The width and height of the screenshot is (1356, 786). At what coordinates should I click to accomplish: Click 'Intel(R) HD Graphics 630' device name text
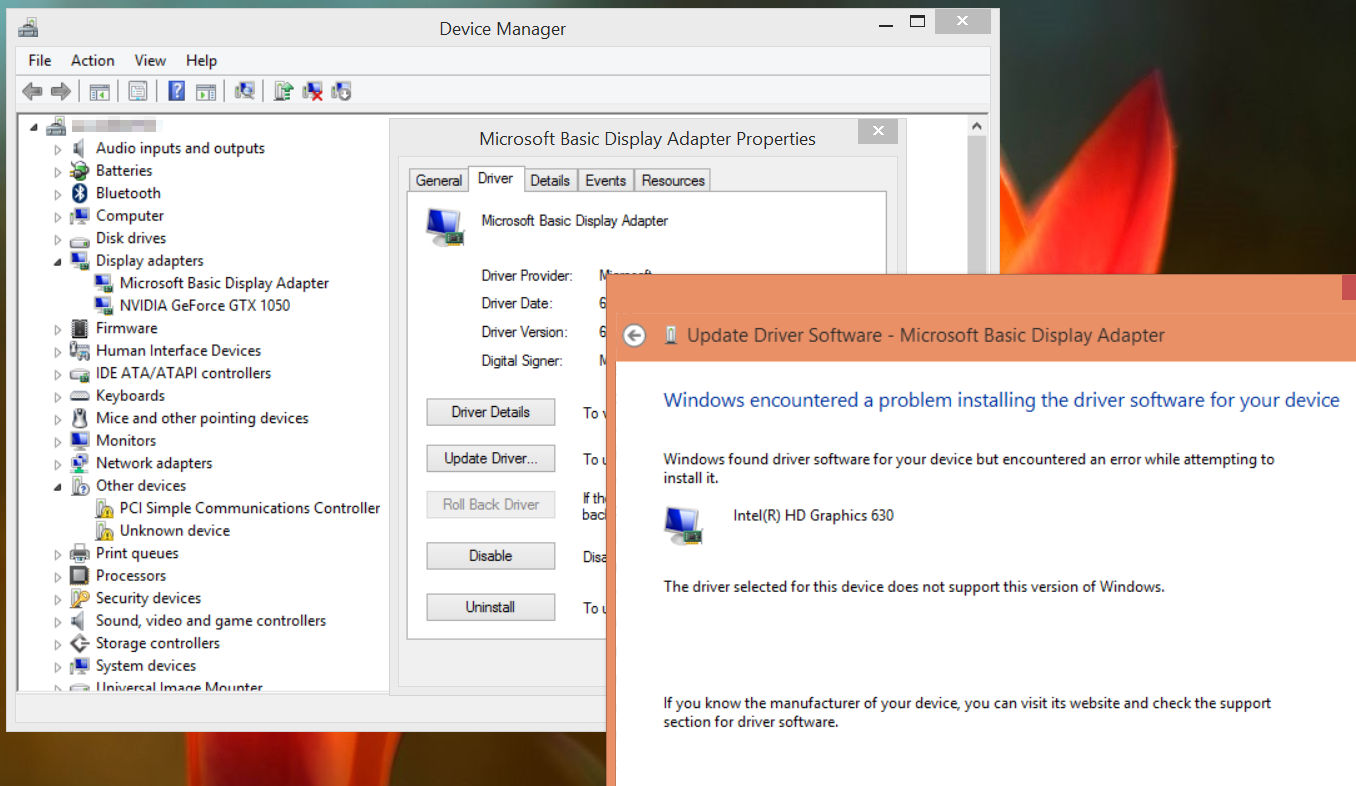point(813,516)
